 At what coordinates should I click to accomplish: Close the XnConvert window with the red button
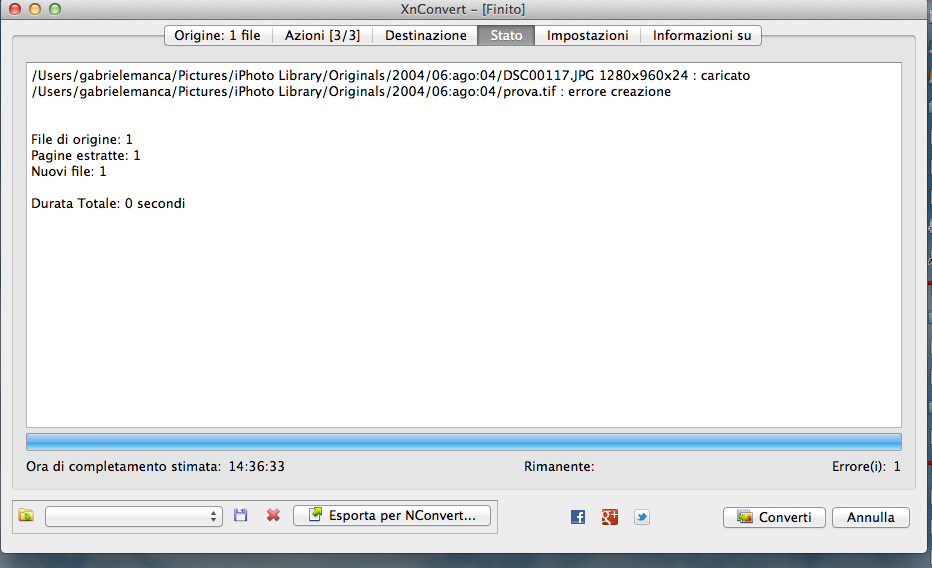point(15,9)
